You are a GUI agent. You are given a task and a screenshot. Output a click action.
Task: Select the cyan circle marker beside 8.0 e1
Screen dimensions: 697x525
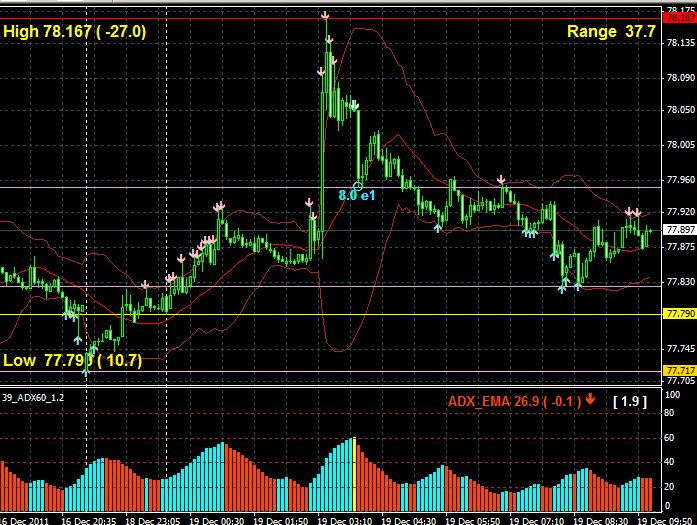click(357, 186)
